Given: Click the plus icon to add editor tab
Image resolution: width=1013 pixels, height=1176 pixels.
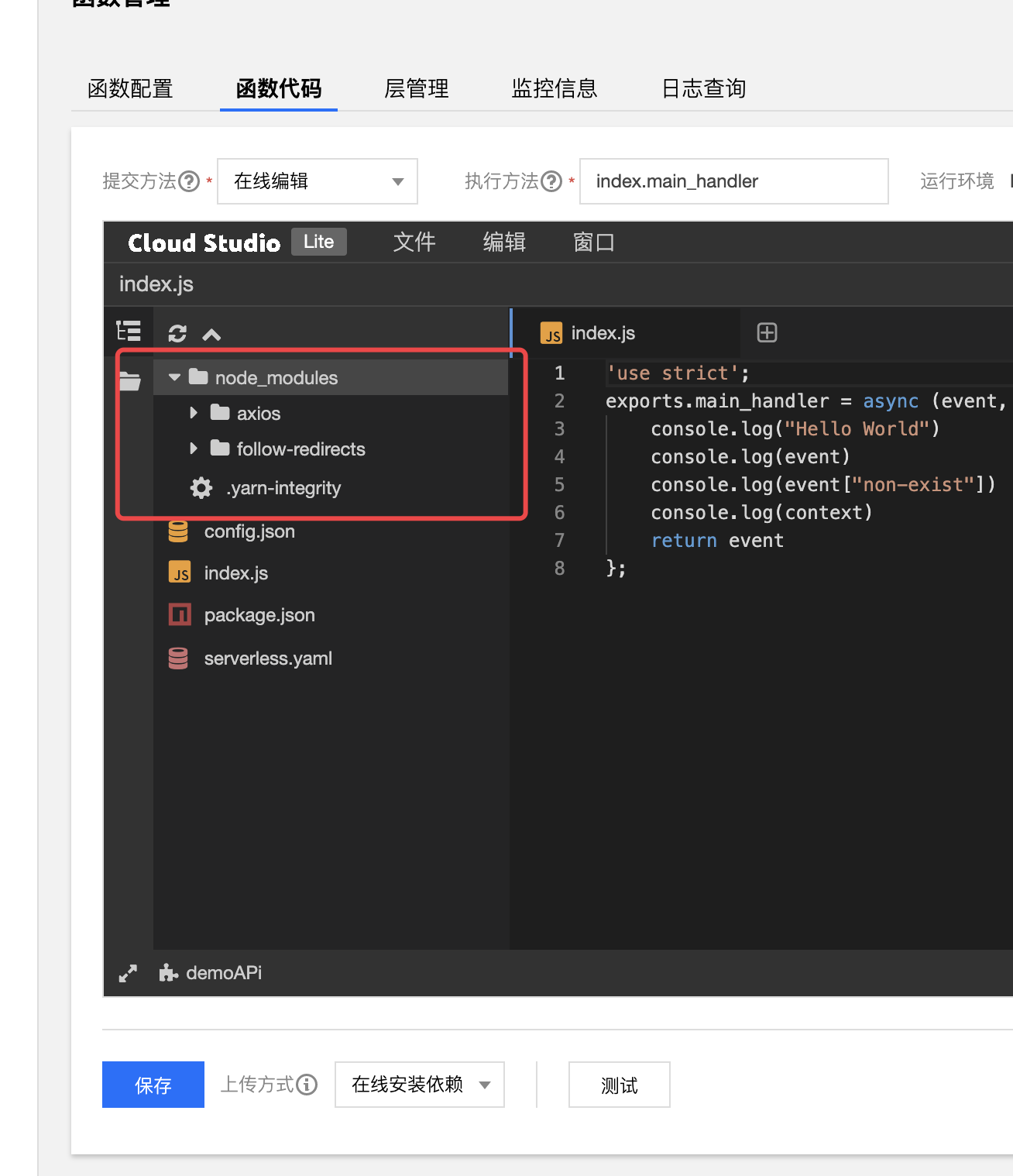Looking at the screenshot, I should click(767, 333).
